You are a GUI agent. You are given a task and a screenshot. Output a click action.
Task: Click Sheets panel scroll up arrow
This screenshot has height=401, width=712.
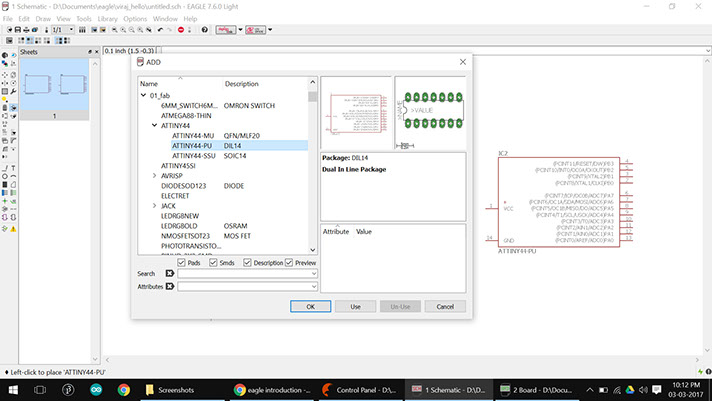95,64
